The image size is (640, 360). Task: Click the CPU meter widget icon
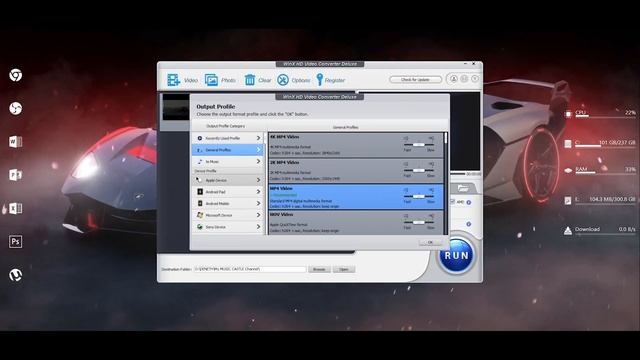[568, 114]
